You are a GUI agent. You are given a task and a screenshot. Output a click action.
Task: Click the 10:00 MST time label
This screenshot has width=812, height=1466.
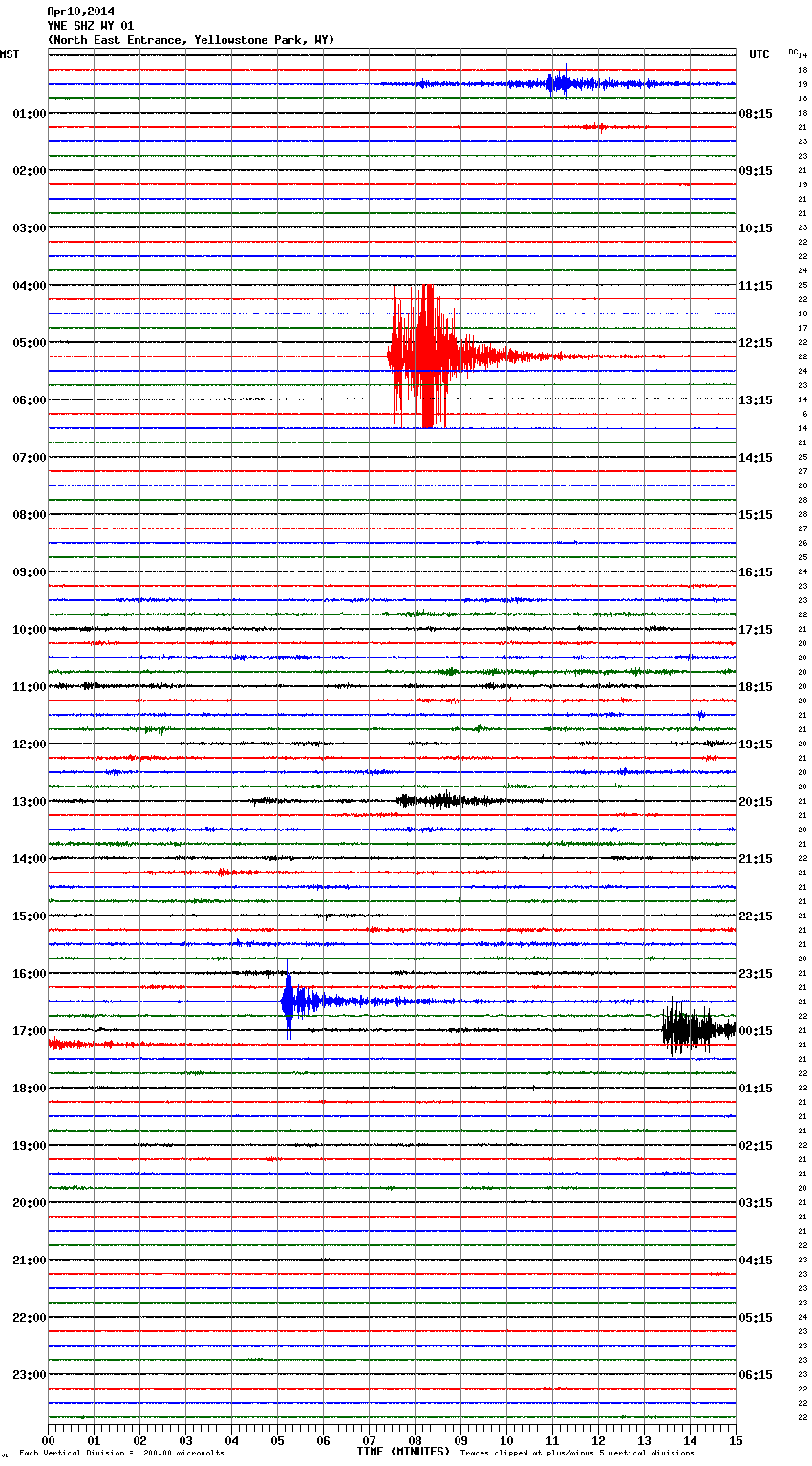(x=30, y=630)
